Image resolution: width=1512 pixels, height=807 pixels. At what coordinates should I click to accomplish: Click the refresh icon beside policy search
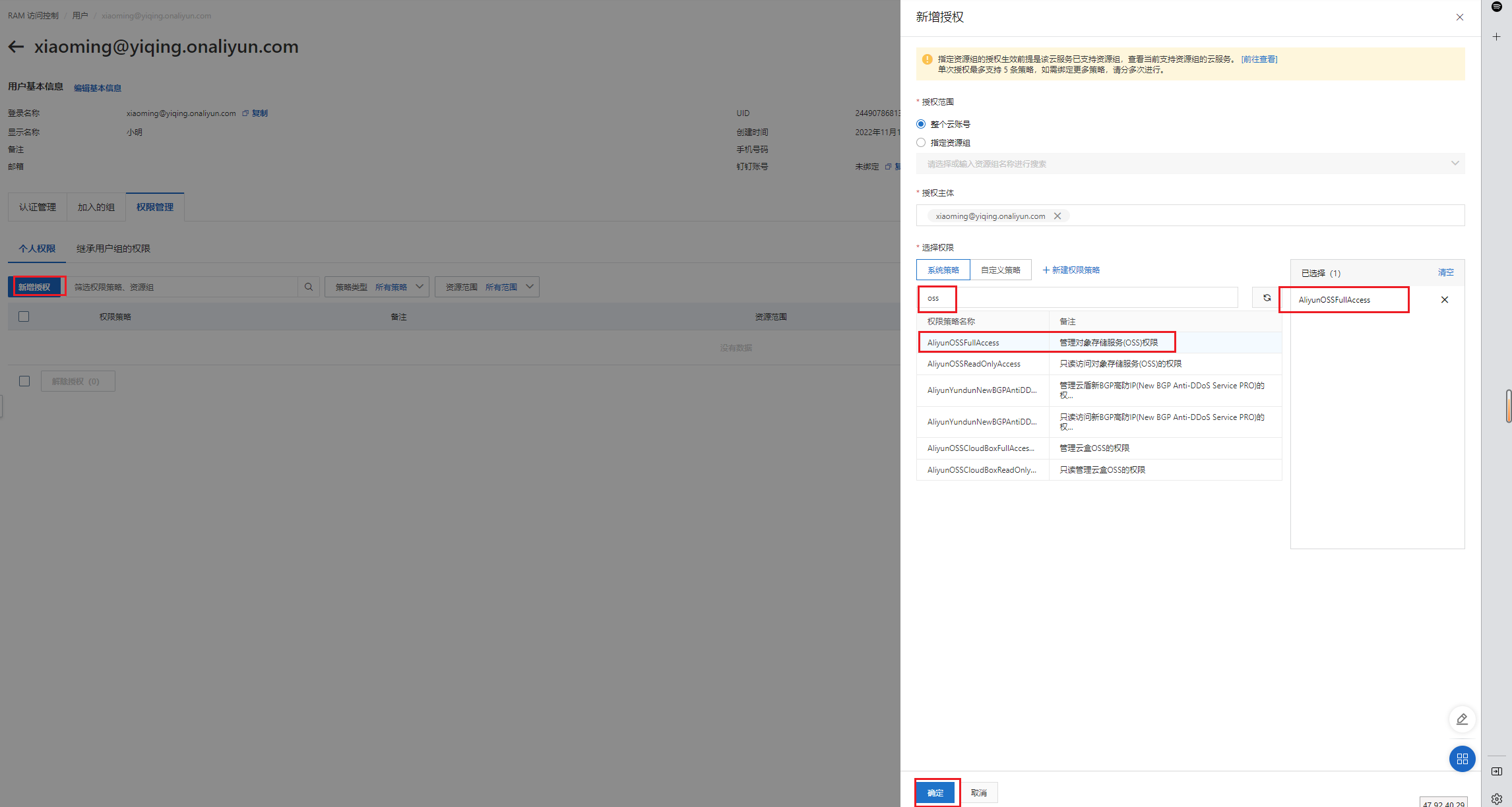[1266, 298]
